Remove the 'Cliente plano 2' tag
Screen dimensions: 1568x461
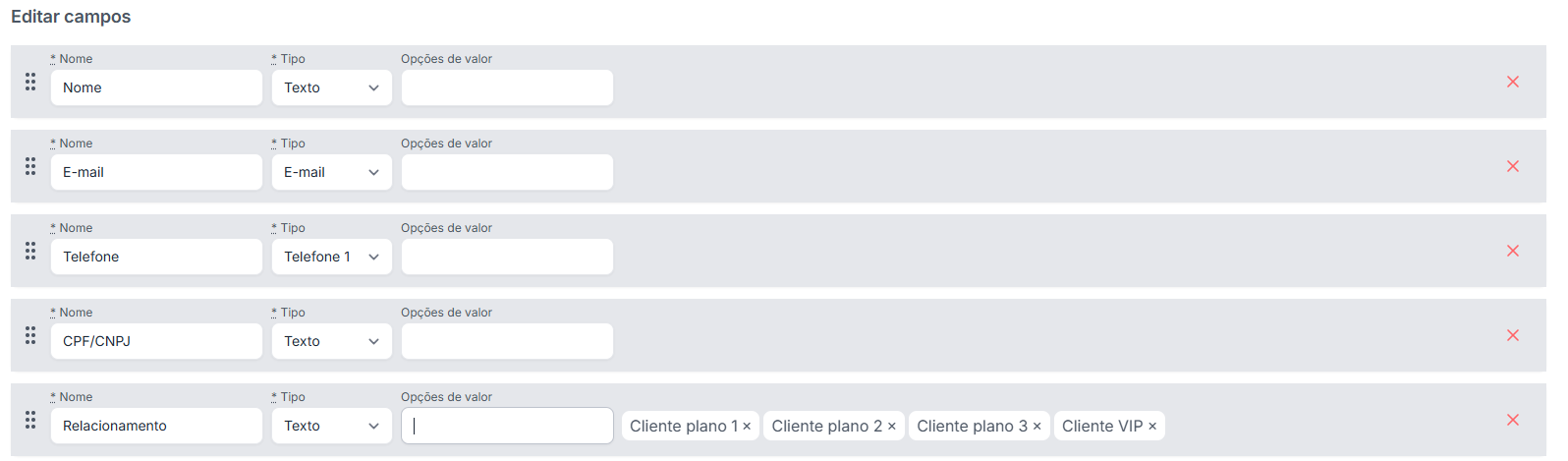point(892,427)
